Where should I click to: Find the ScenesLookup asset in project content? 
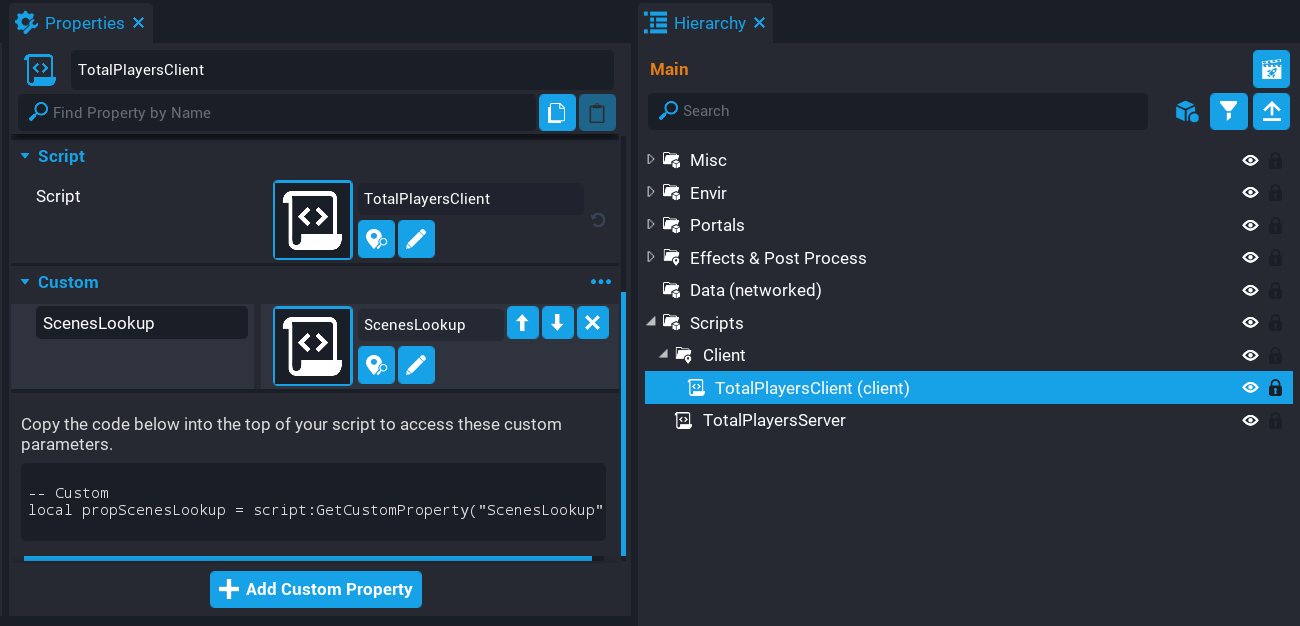click(x=376, y=366)
